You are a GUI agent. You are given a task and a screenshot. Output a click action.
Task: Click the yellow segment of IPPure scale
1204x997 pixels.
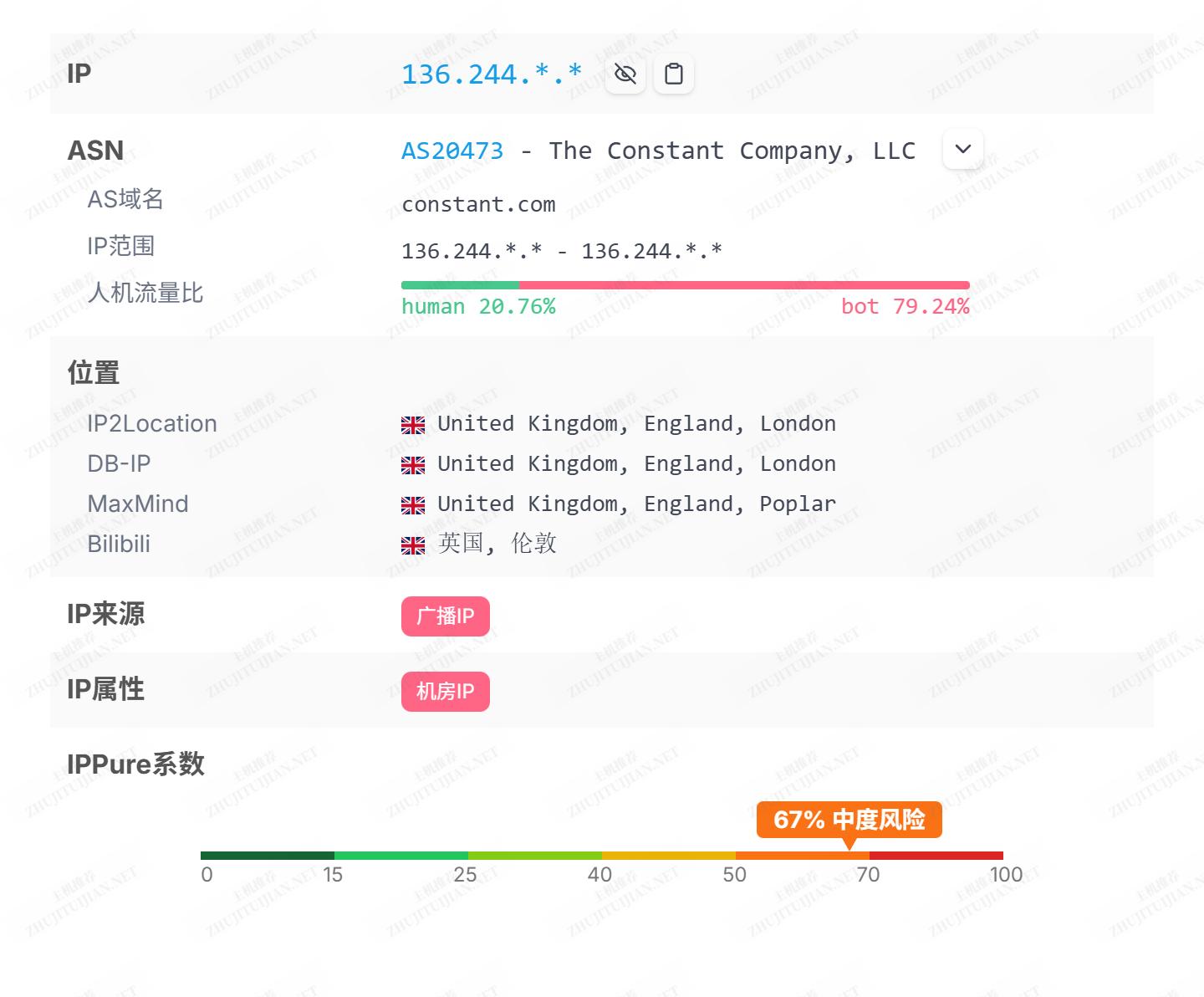pyautogui.click(x=669, y=856)
